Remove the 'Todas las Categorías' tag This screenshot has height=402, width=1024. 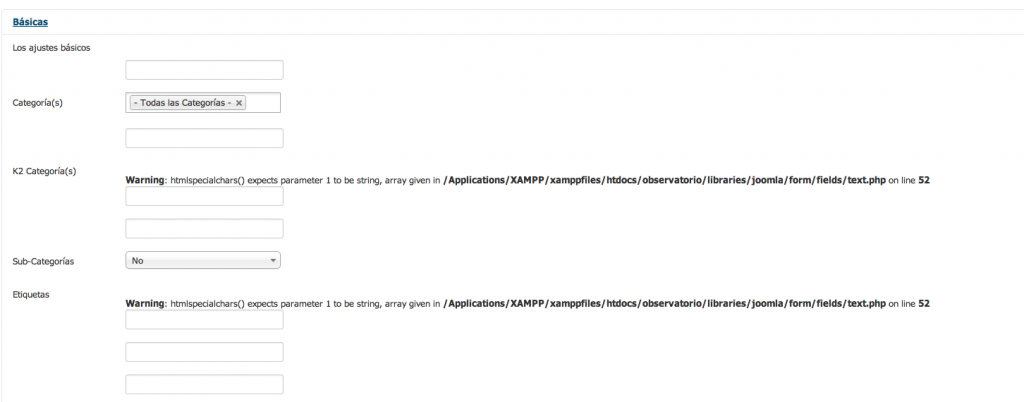pyautogui.click(x=239, y=103)
